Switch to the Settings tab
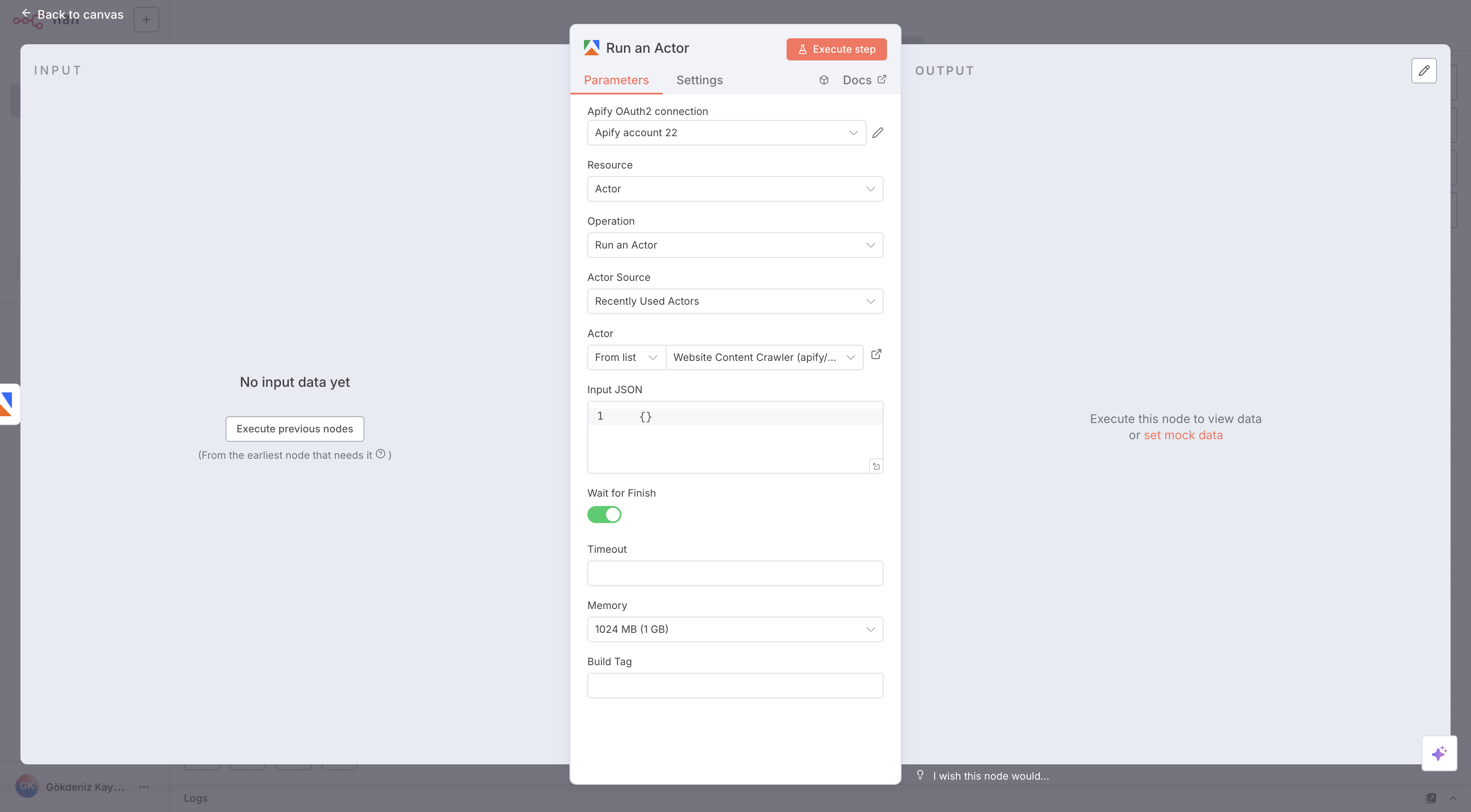Viewport: 1471px width, 812px height. (x=699, y=80)
